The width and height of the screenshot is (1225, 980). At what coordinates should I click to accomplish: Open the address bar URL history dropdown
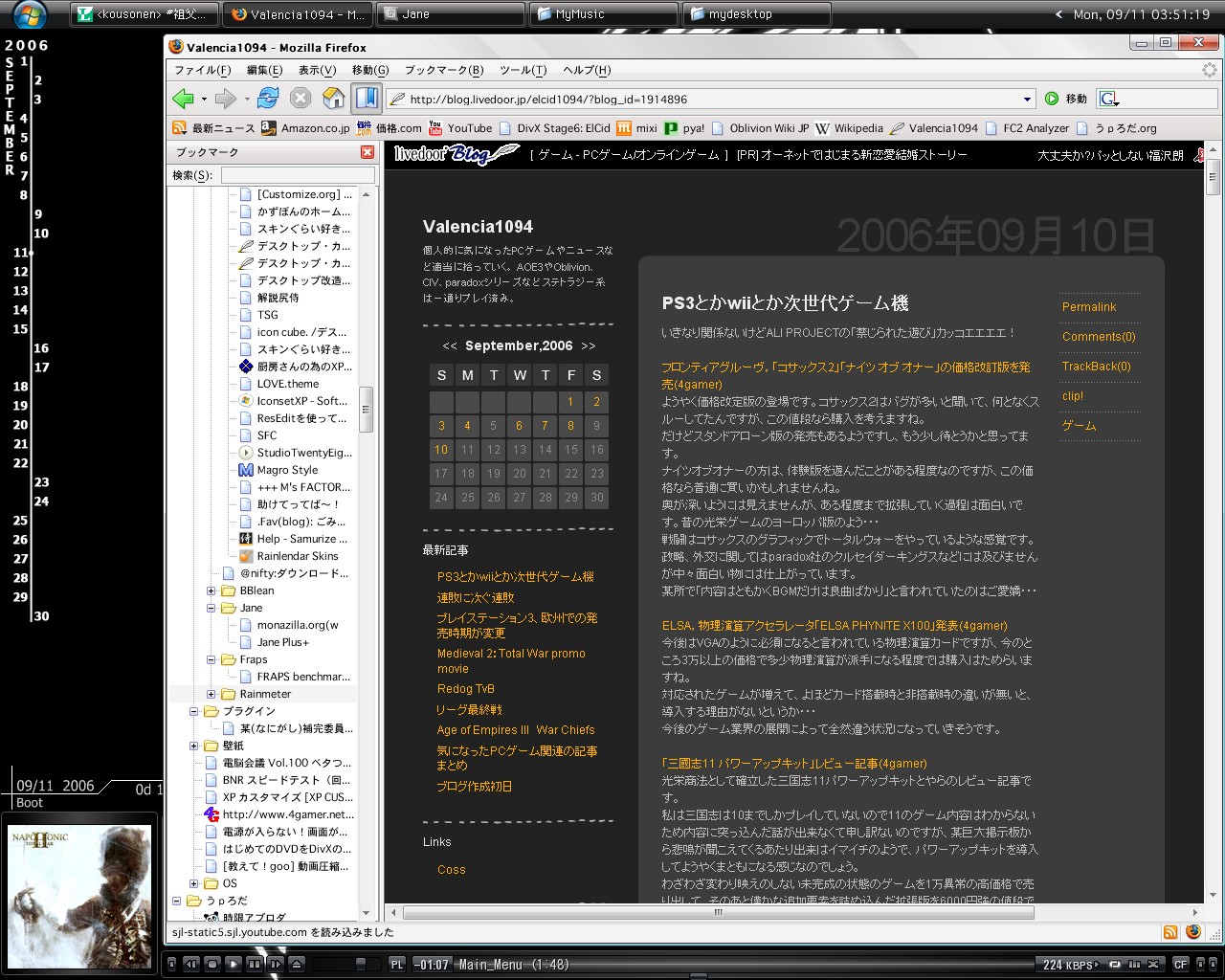click(1028, 99)
